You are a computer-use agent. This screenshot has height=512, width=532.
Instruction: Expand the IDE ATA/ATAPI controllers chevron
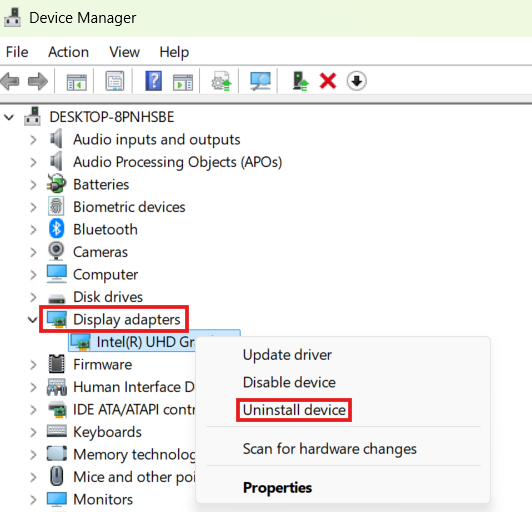[33, 410]
